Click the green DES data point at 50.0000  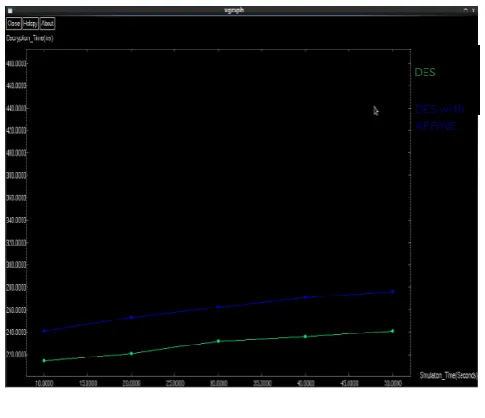coord(393,331)
